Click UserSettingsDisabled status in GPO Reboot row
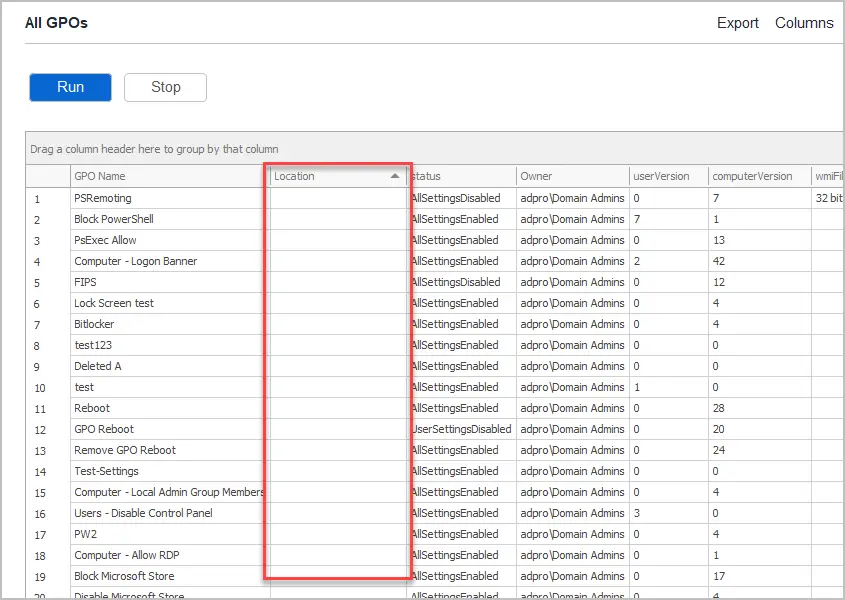 point(461,430)
